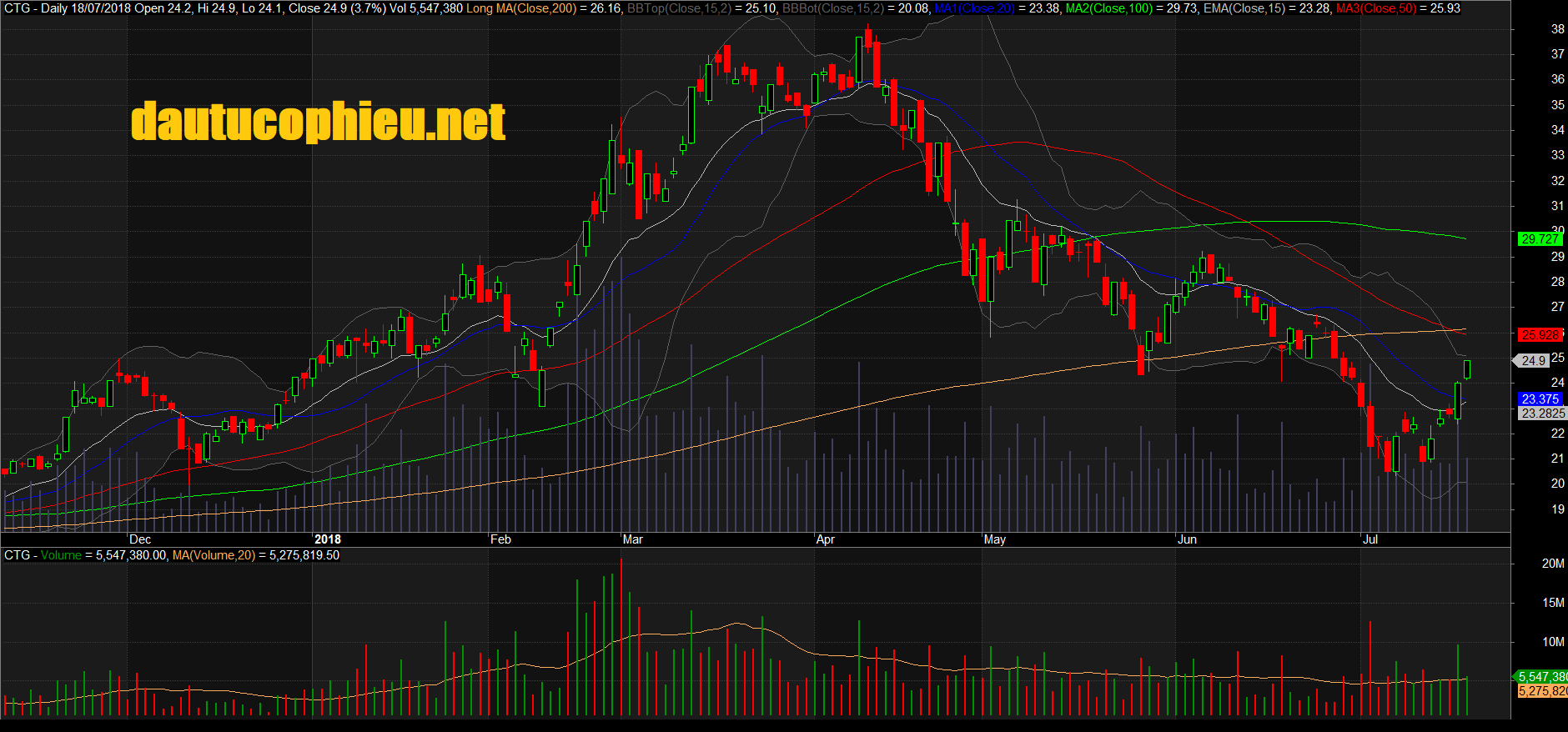Click the BBTop(Close,15,2) indicator label
1568x732 pixels.
click(x=680, y=8)
